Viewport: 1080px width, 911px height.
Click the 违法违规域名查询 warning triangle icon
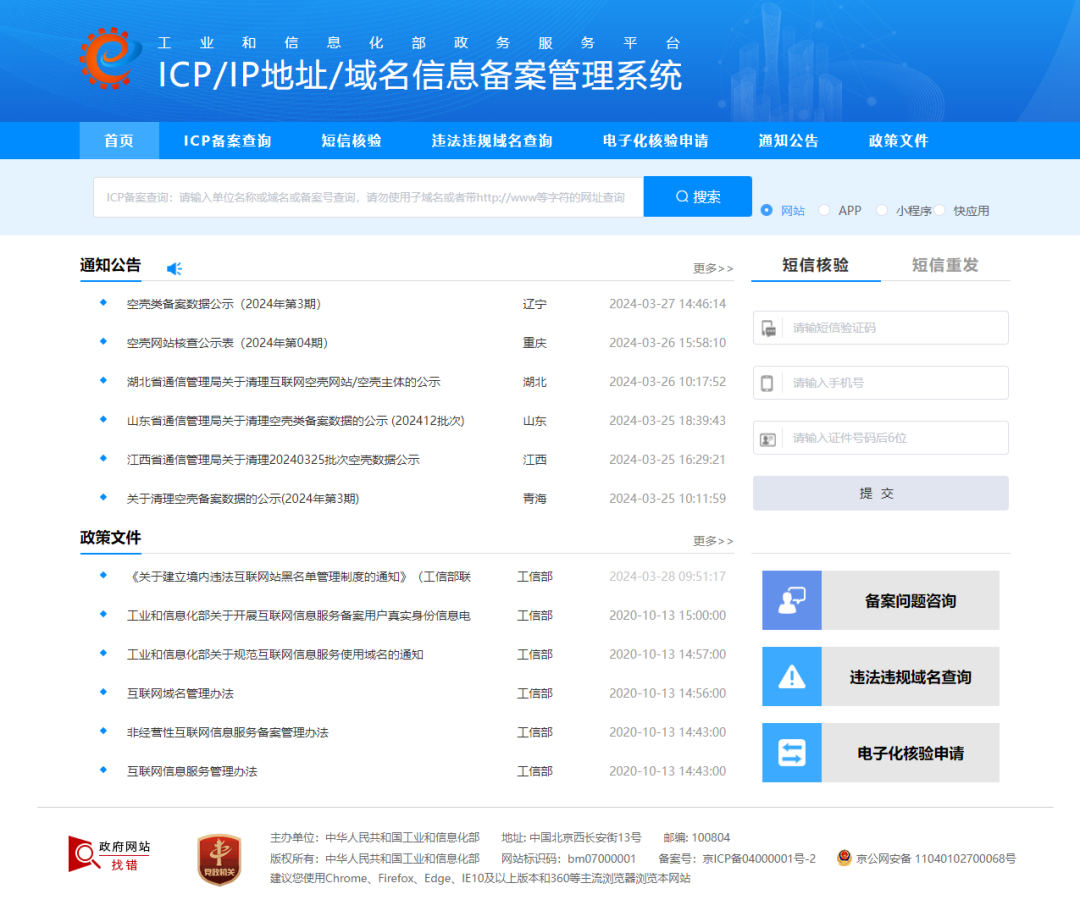coord(792,677)
